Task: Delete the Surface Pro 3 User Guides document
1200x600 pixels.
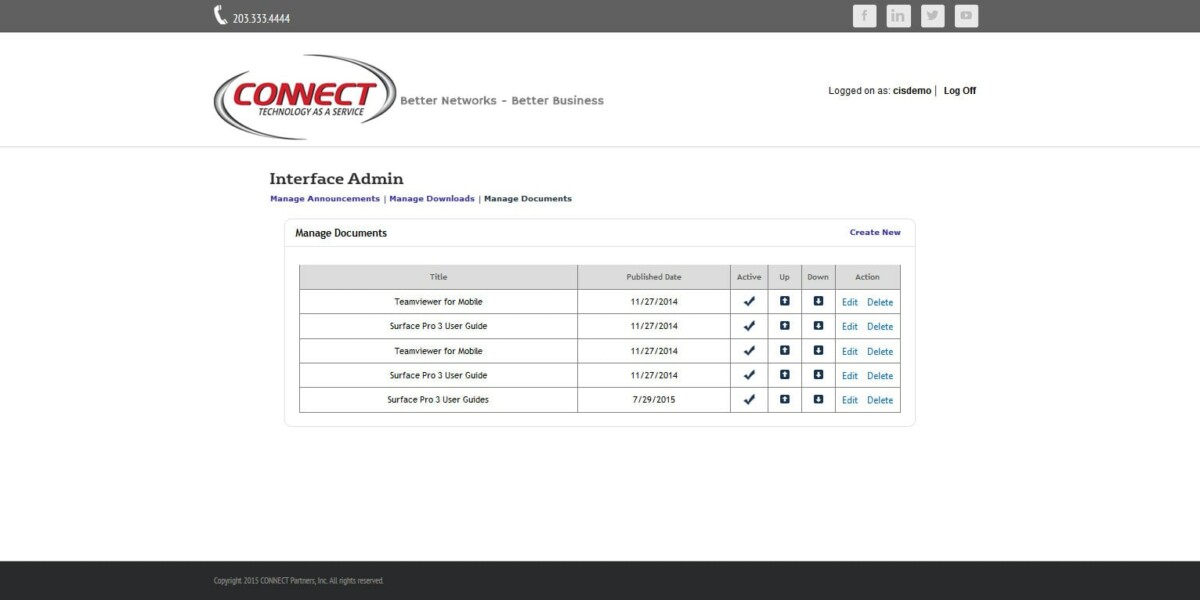Action: pos(880,400)
